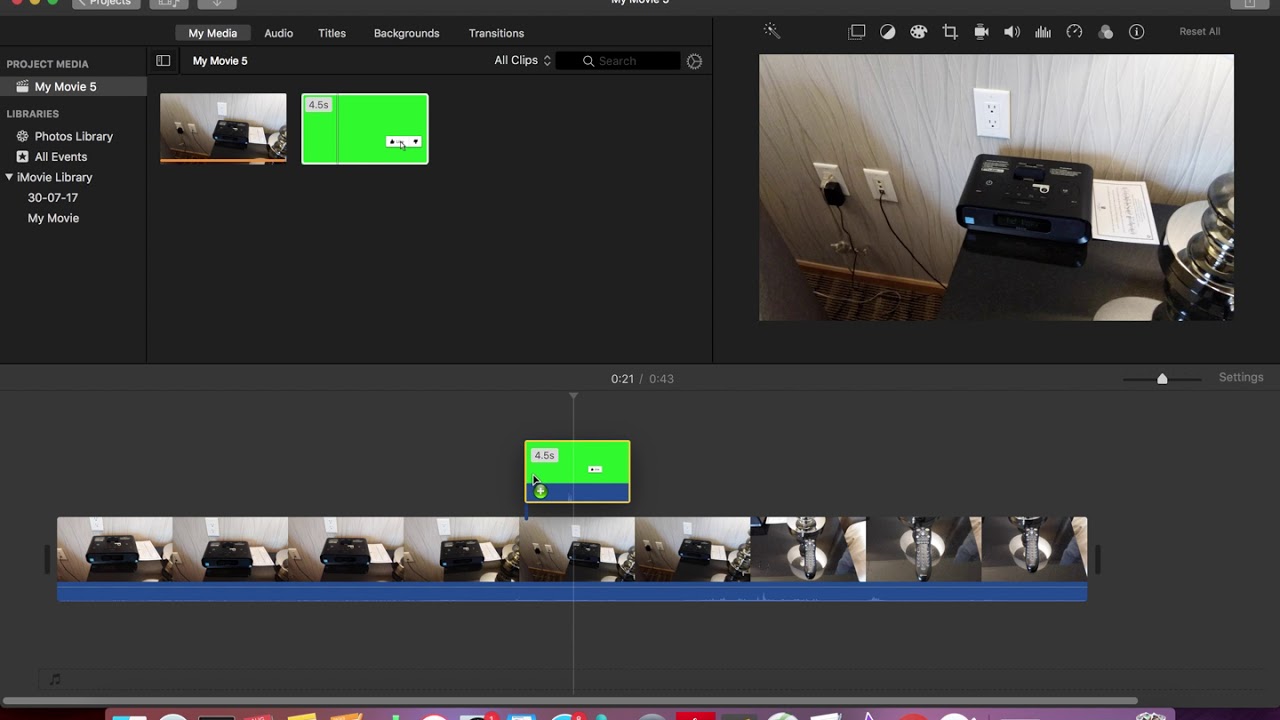Viewport: 1280px width, 720px height.
Task: Switch to the My Media tab
Action: coord(212,33)
